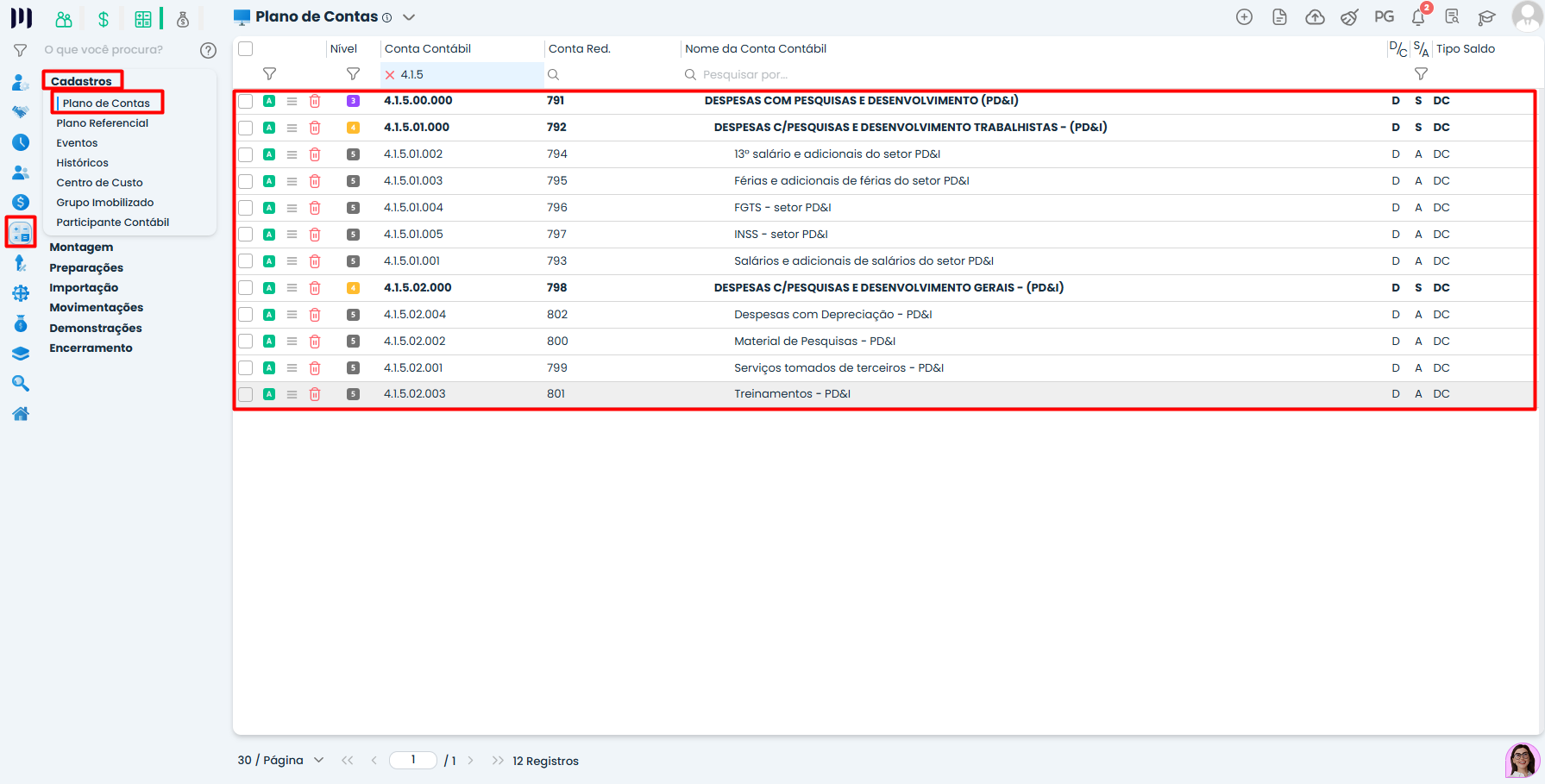Screen dimensions: 1545x784
Task: Expand the Movimentações menu section
Action: point(97,308)
